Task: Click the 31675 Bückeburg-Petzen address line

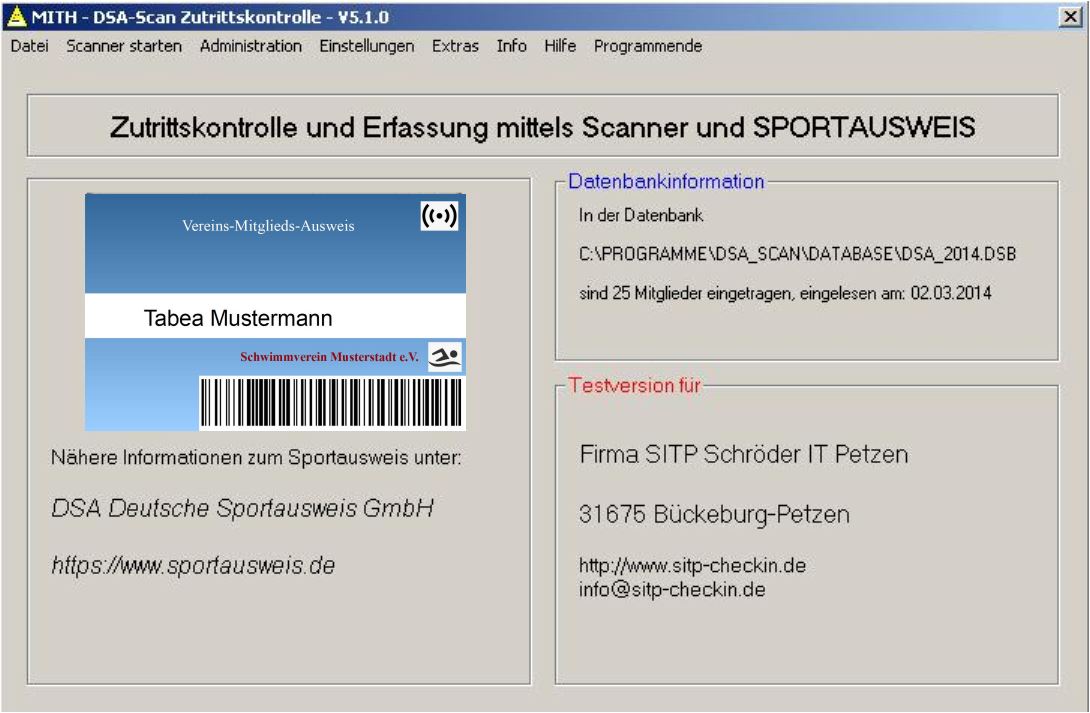Action: click(x=714, y=515)
